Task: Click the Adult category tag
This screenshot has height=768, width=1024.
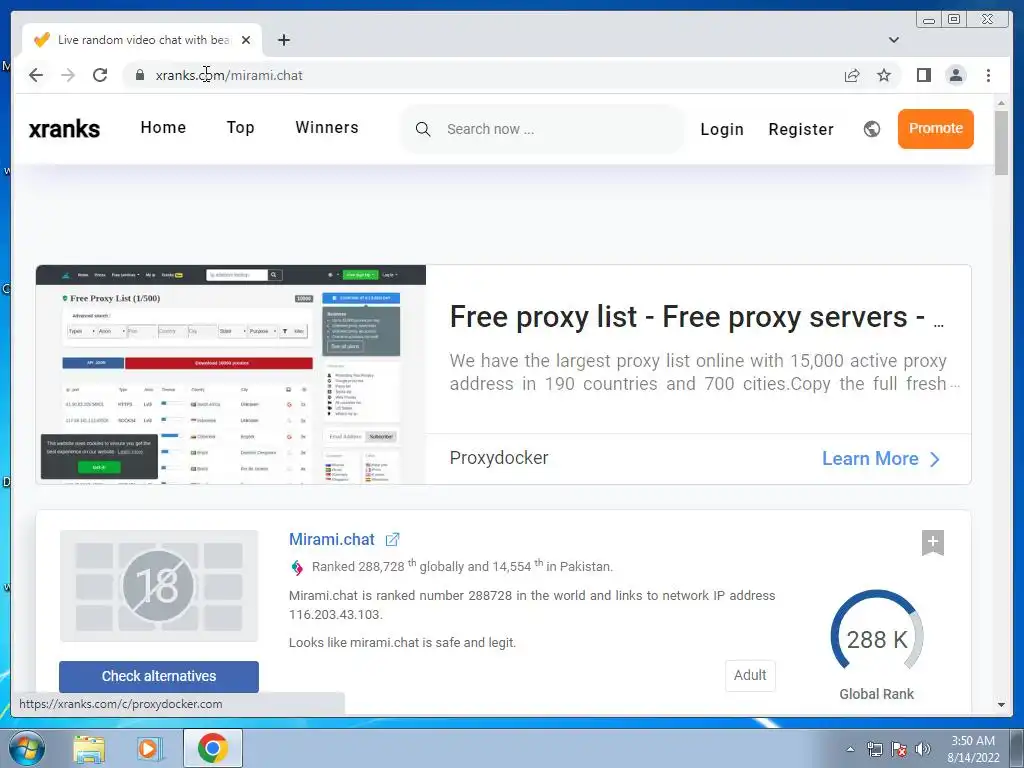Action: 750,675
